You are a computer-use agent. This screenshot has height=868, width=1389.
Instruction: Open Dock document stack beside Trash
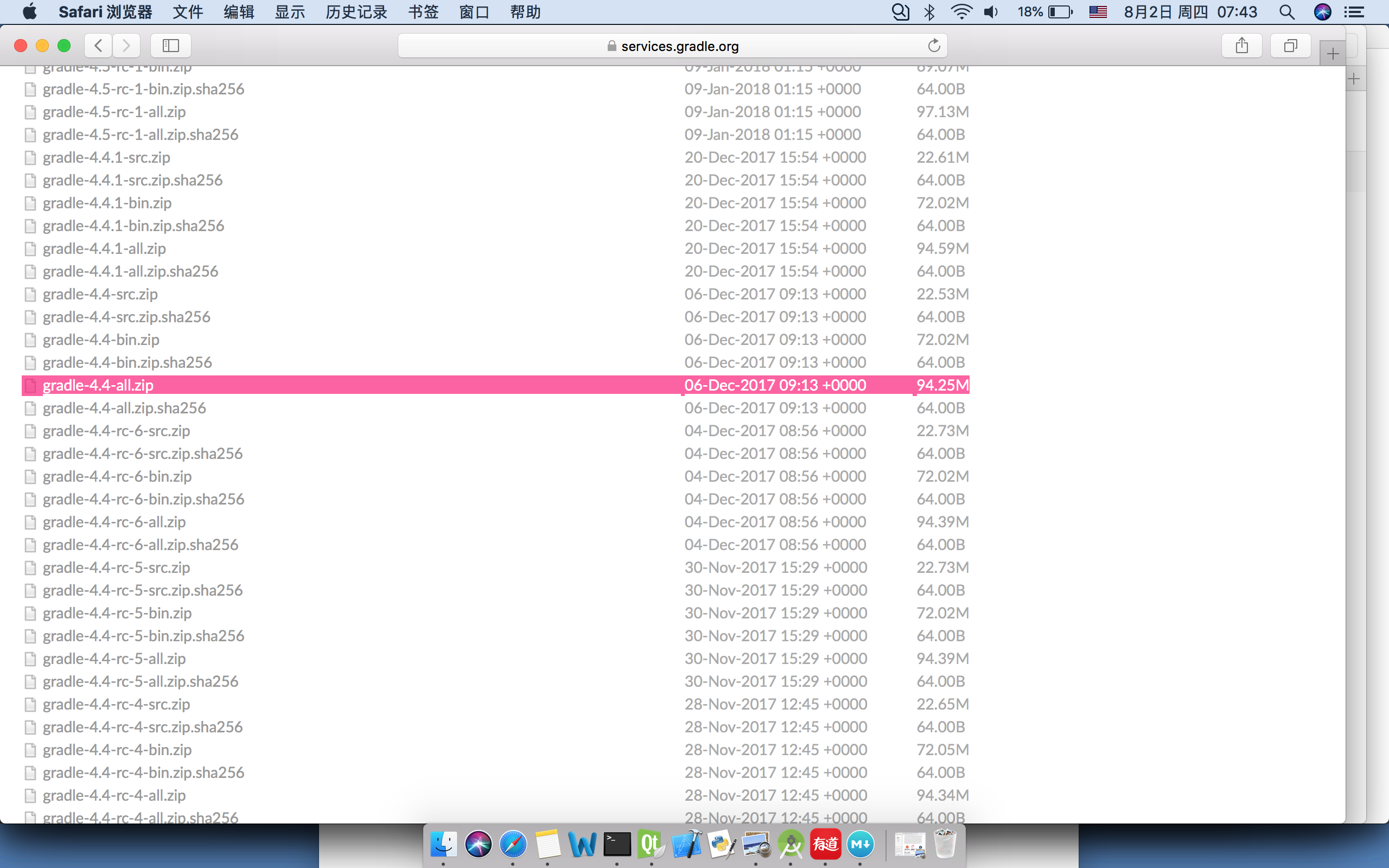click(x=910, y=844)
